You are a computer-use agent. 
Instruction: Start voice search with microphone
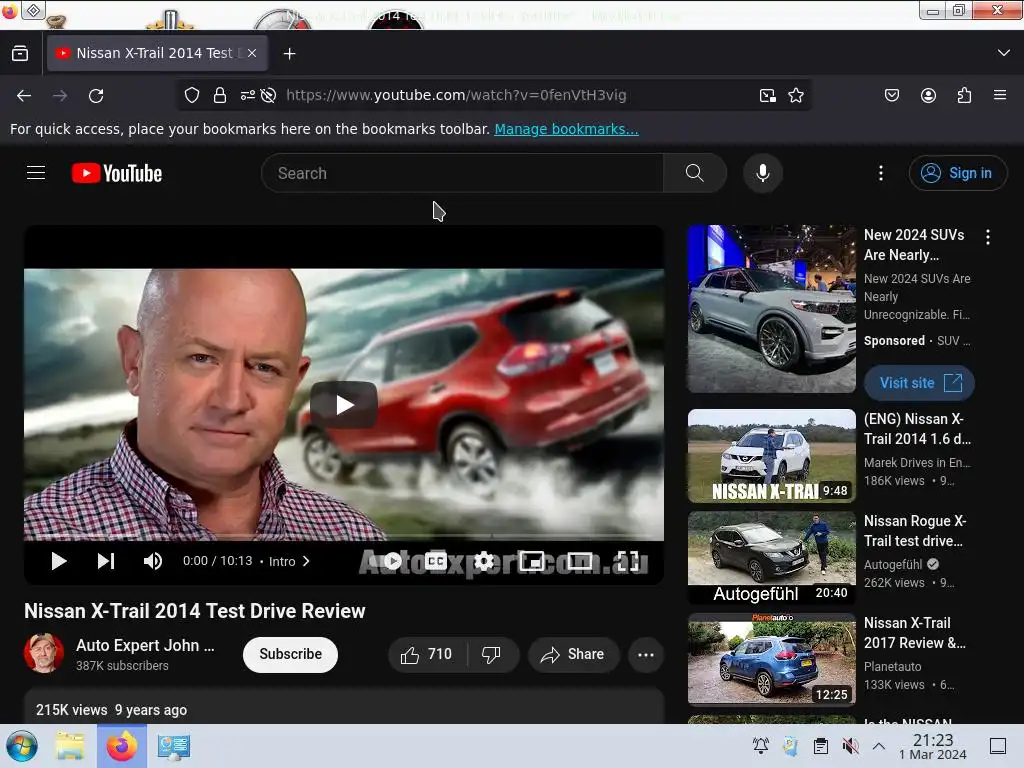tap(762, 173)
